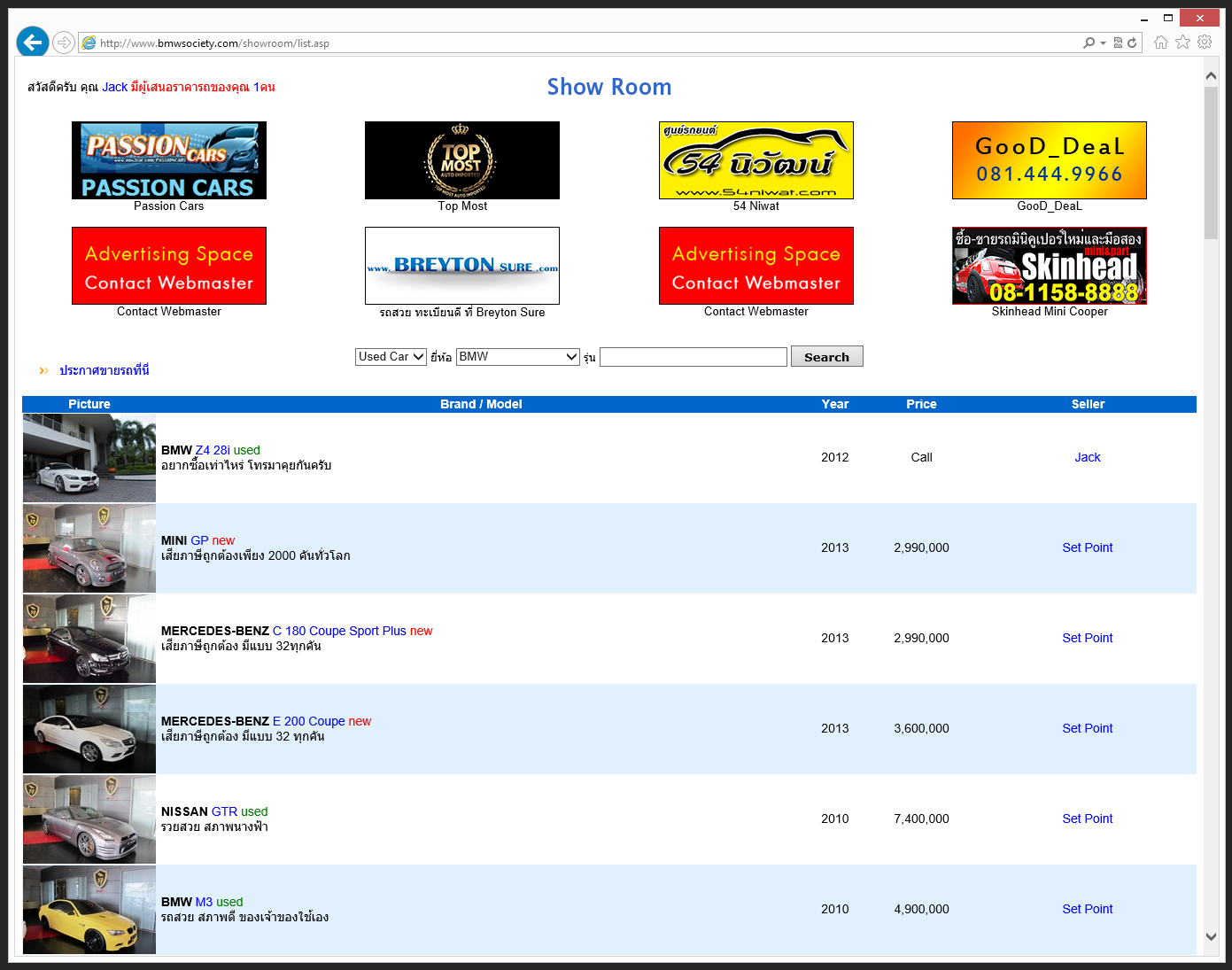
Task: Open the 54 Niwat yellow banner
Action: pos(756,160)
